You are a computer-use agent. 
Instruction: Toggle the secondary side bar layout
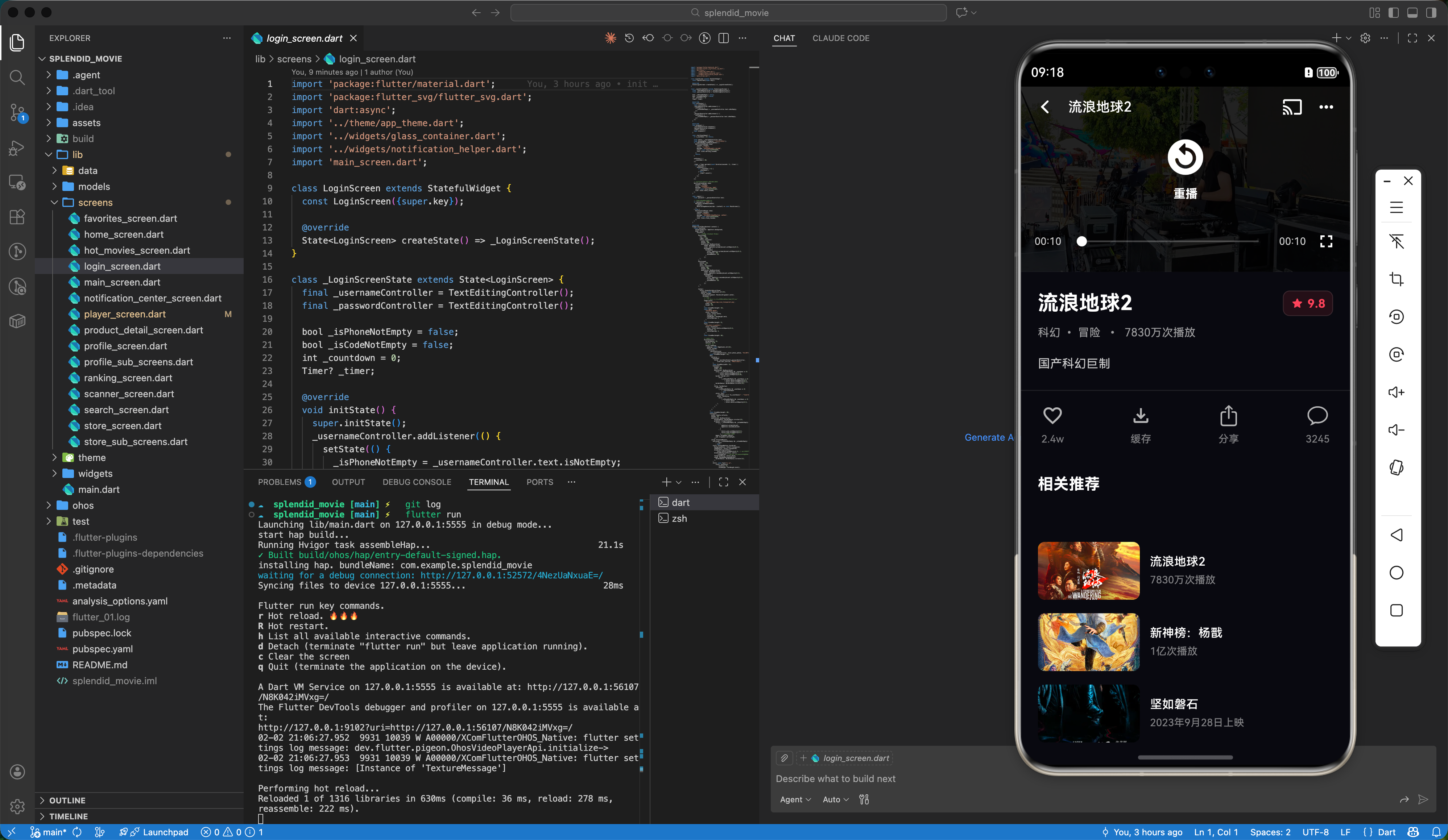coord(1431,13)
